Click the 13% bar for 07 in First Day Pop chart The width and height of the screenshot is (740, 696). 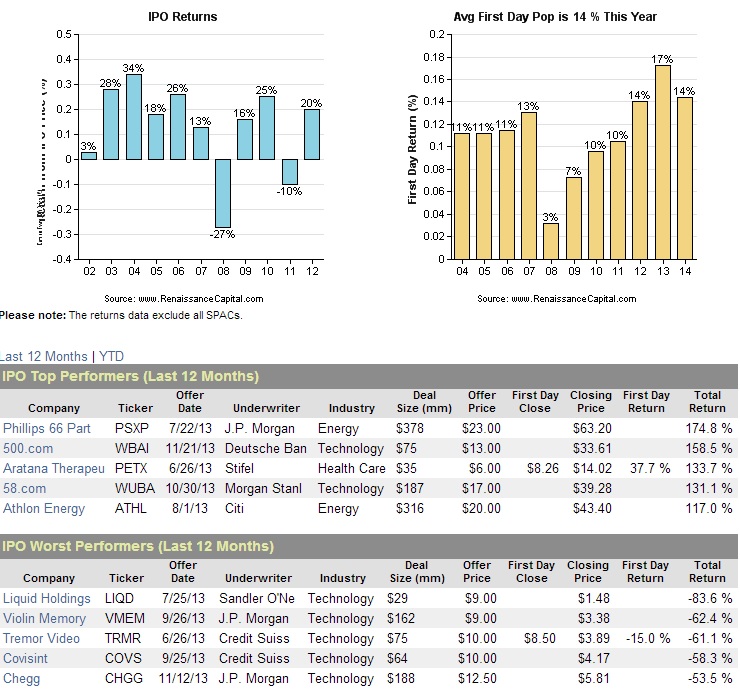pos(529,186)
